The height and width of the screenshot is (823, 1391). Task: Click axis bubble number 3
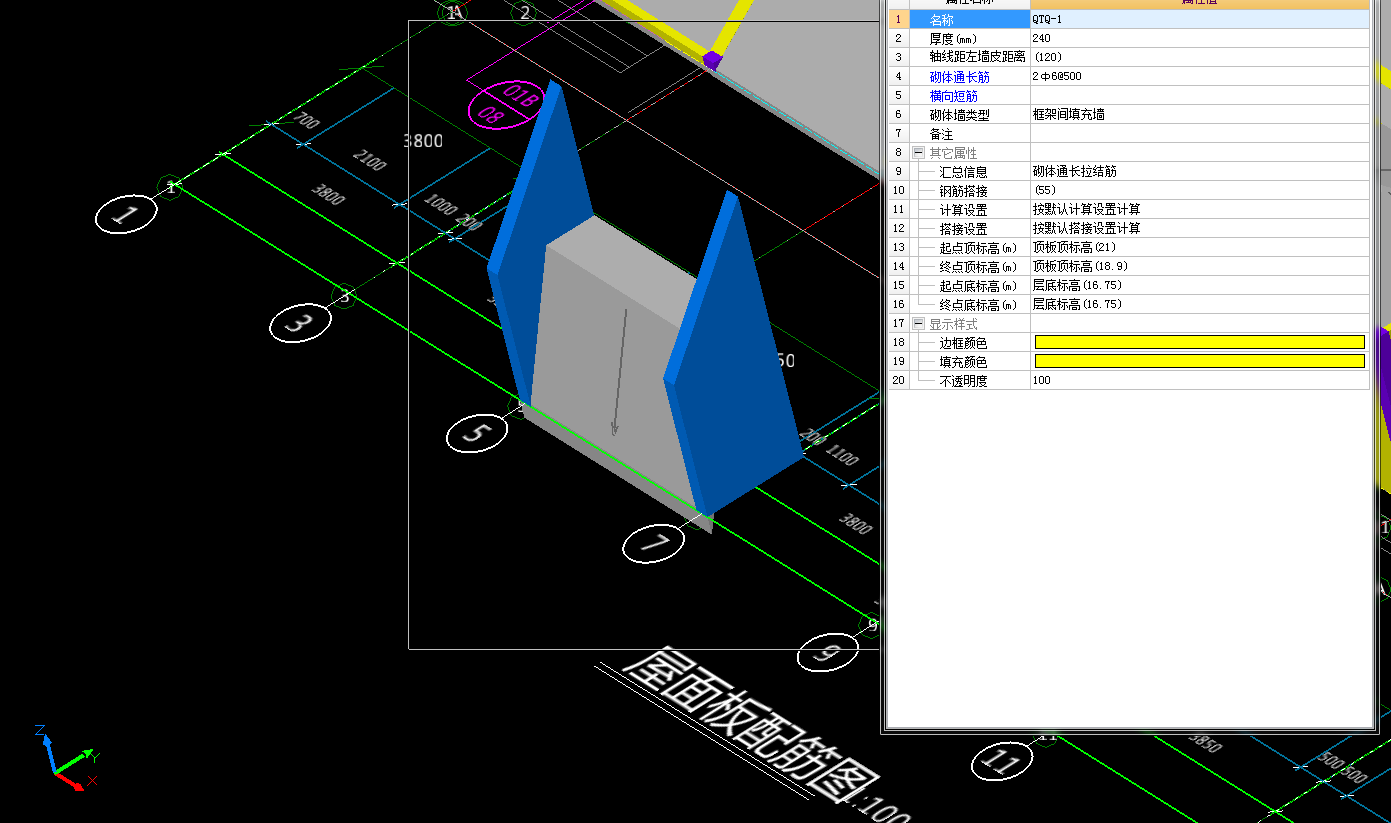coord(300,324)
